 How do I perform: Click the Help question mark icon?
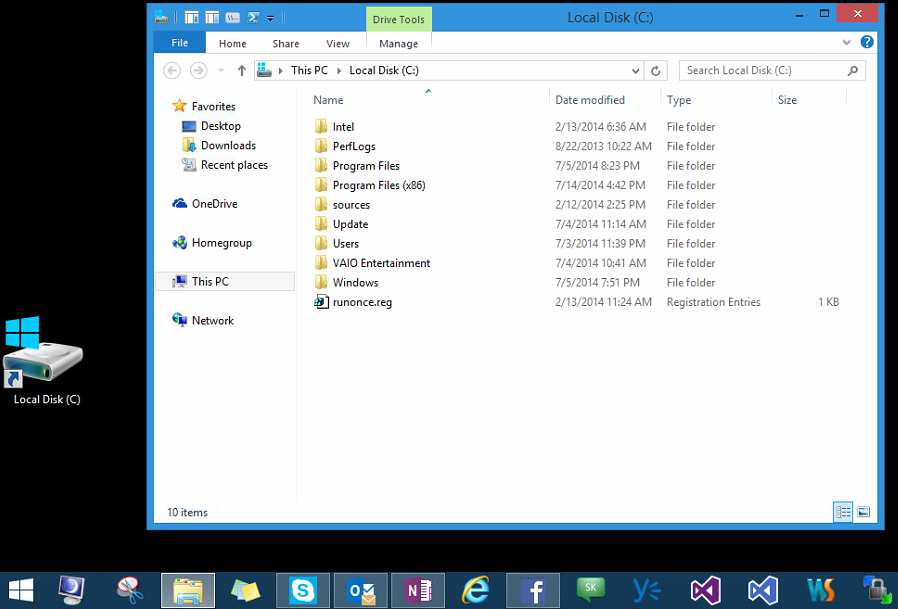click(866, 41)
